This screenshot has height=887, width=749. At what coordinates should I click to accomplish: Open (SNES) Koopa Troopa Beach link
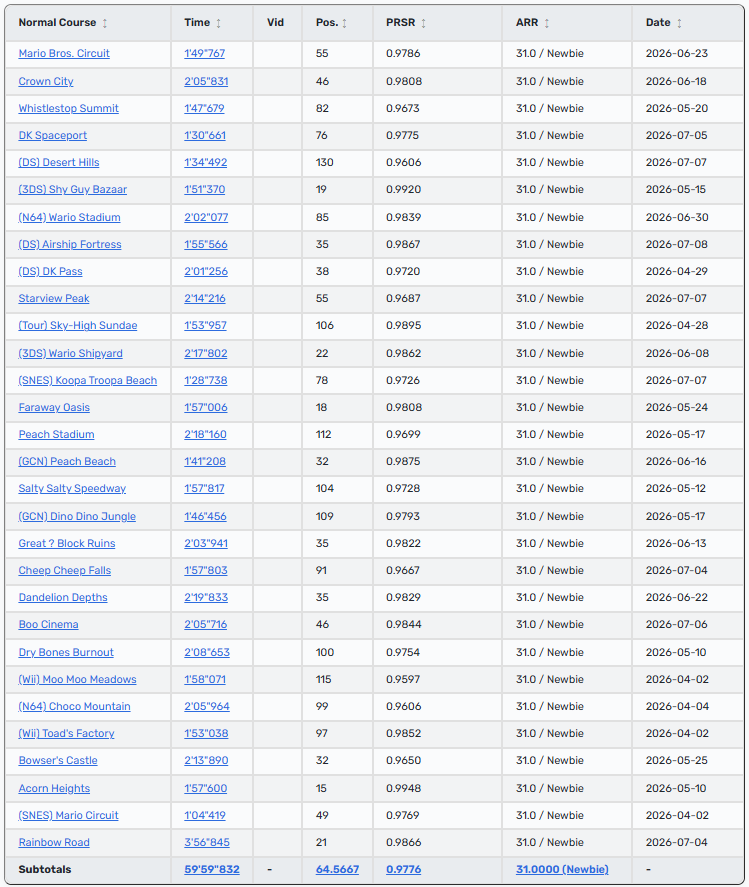88,381
